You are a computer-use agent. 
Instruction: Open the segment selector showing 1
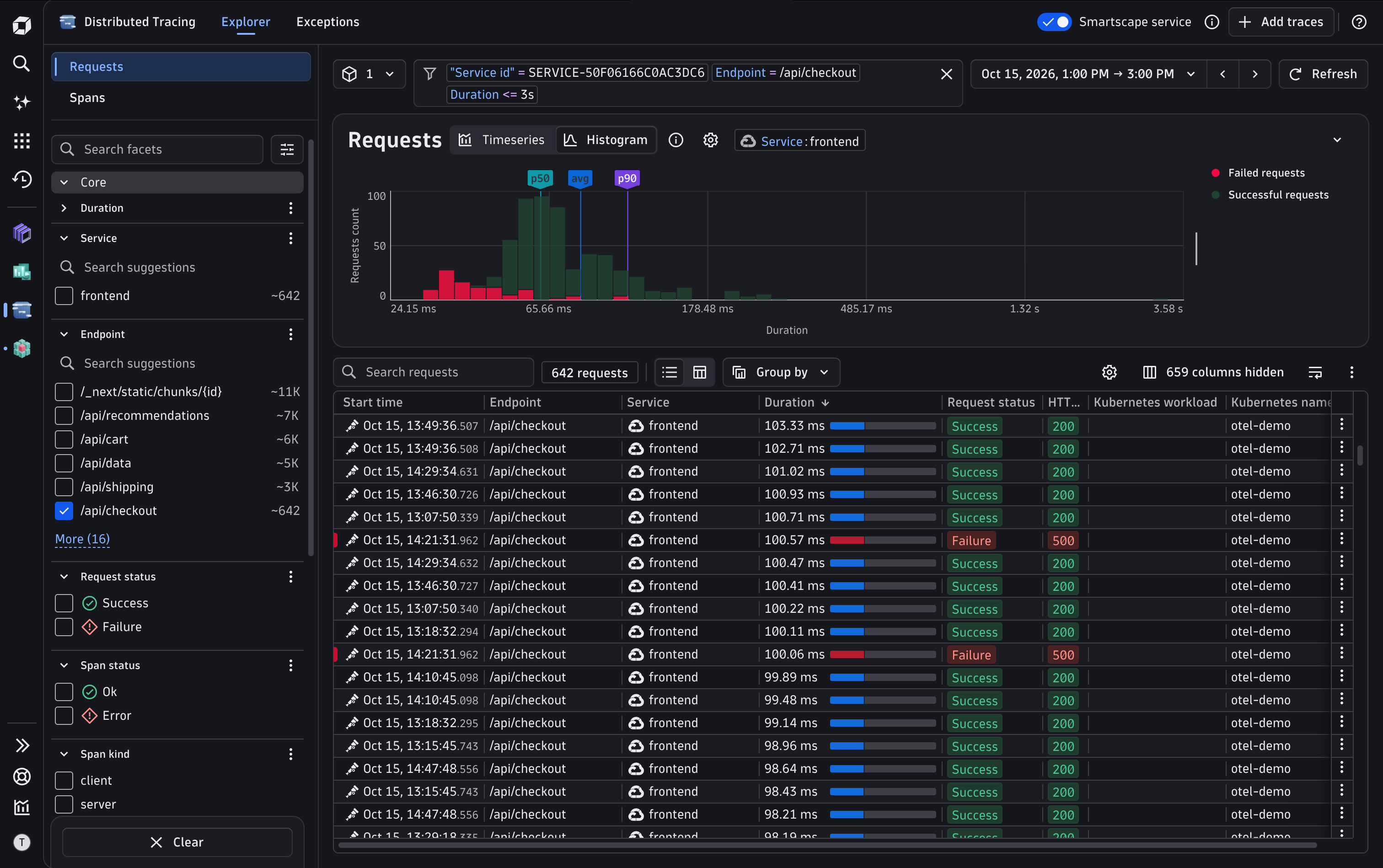pyautogui.click(x=369, y=74)
